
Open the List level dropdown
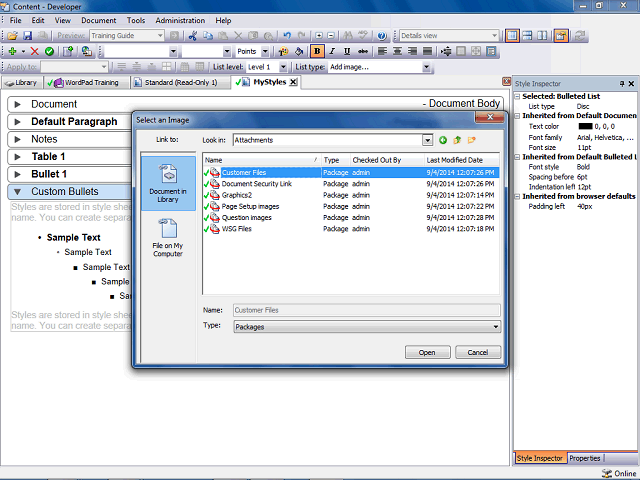click(x=283, y=67)
